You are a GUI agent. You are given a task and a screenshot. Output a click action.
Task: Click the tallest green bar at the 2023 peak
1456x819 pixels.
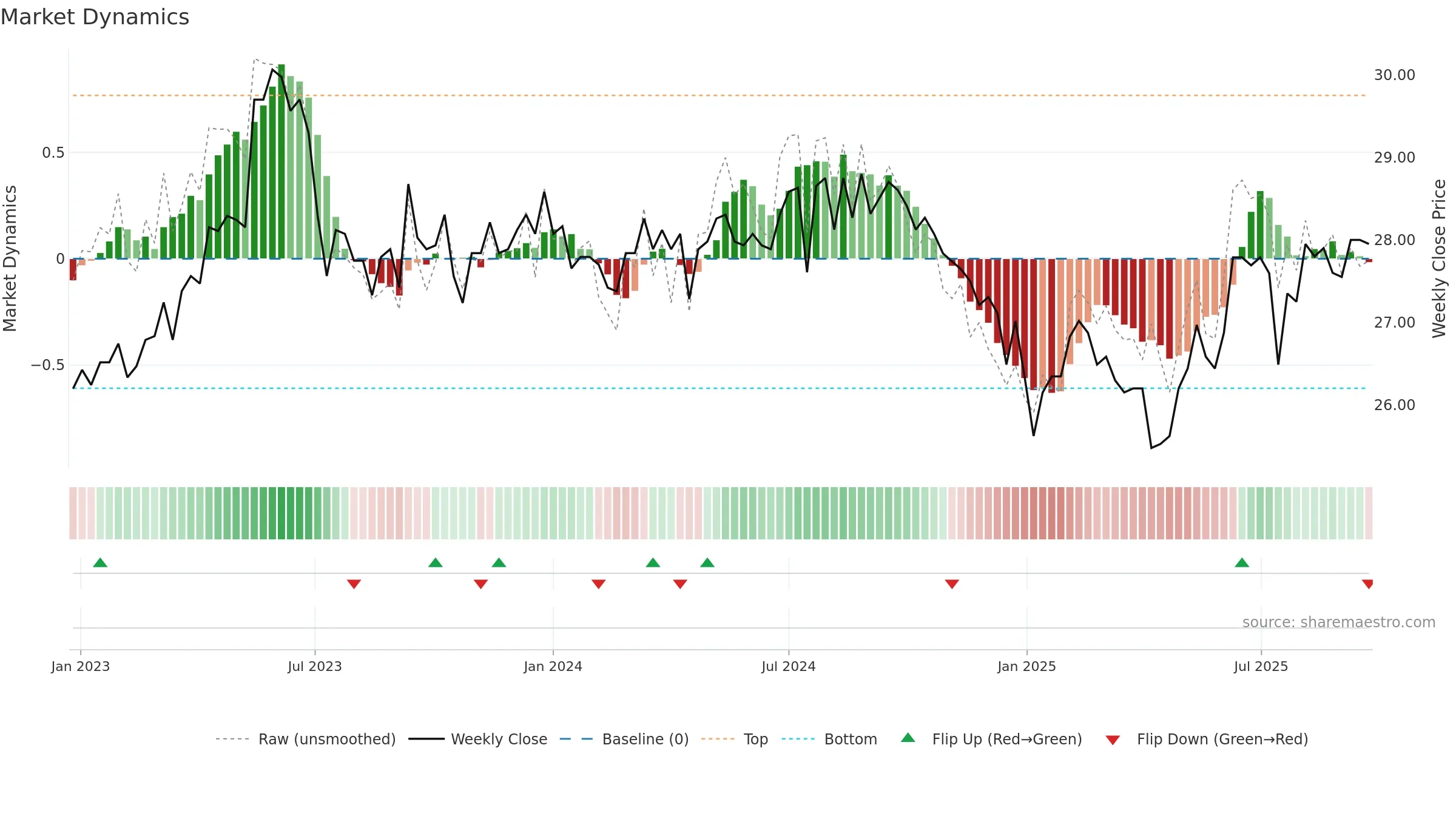pos(281,161)
